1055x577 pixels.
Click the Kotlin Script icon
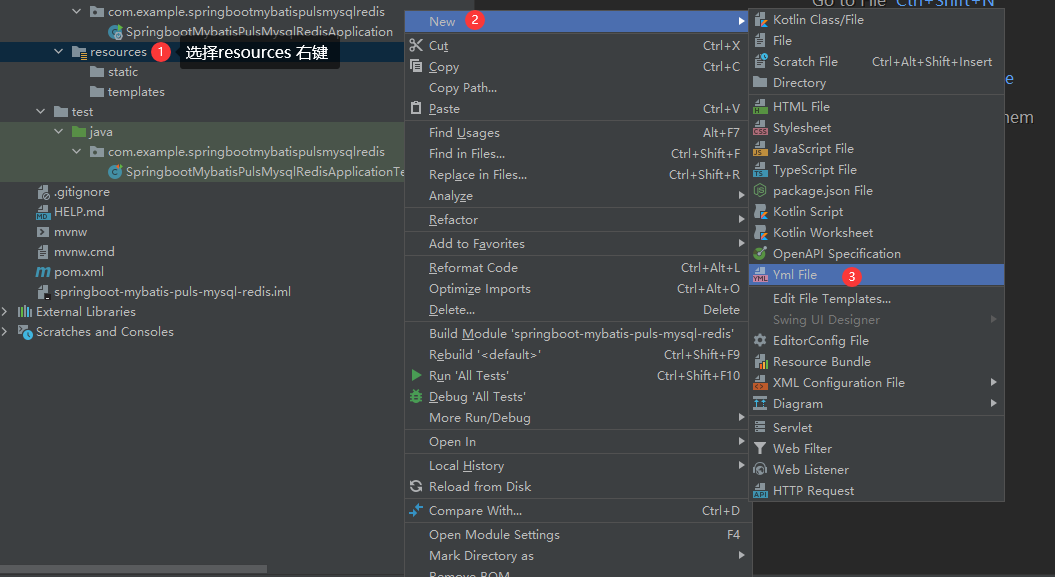[760, 211]
